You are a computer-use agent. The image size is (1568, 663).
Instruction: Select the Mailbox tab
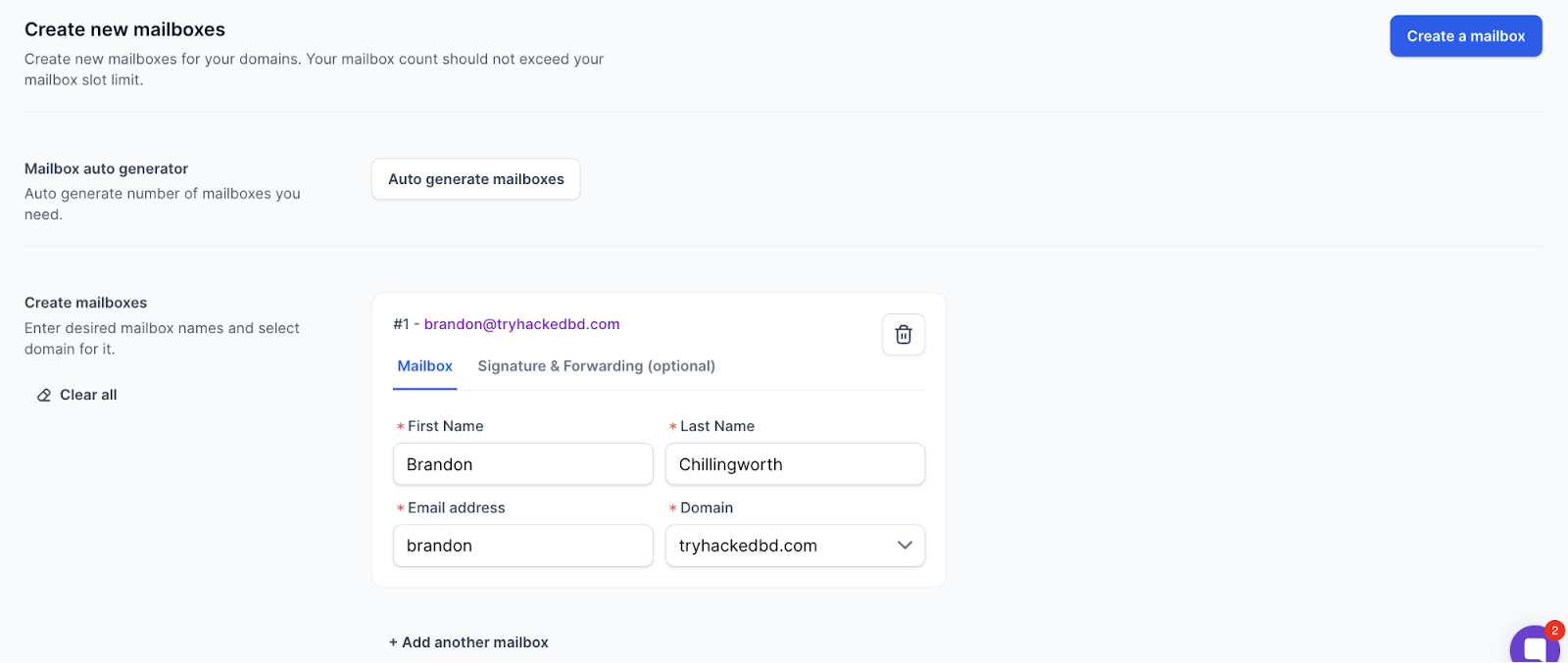(x=424, y=366)
